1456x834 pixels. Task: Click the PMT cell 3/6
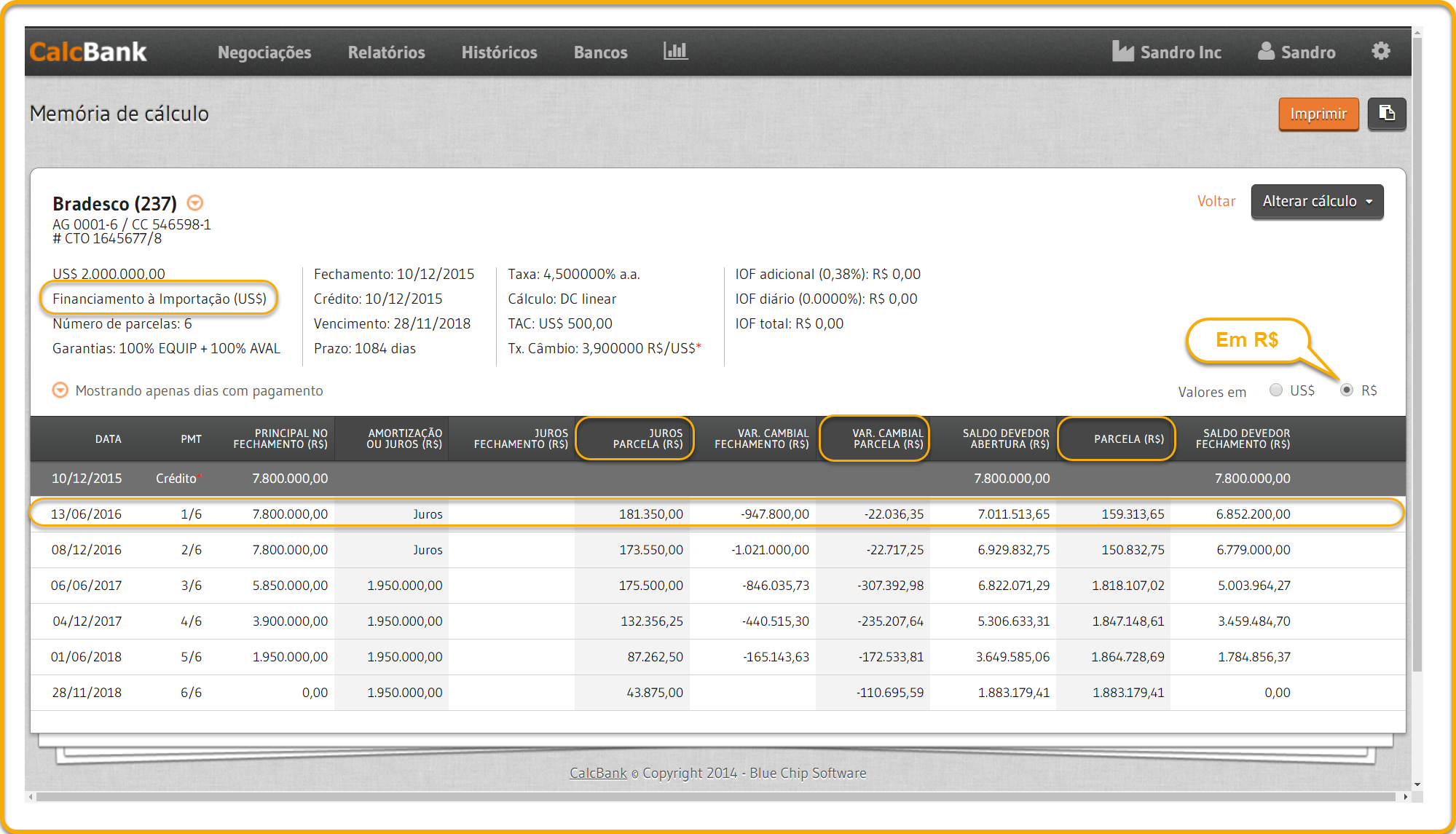click(x=191, y=585)
